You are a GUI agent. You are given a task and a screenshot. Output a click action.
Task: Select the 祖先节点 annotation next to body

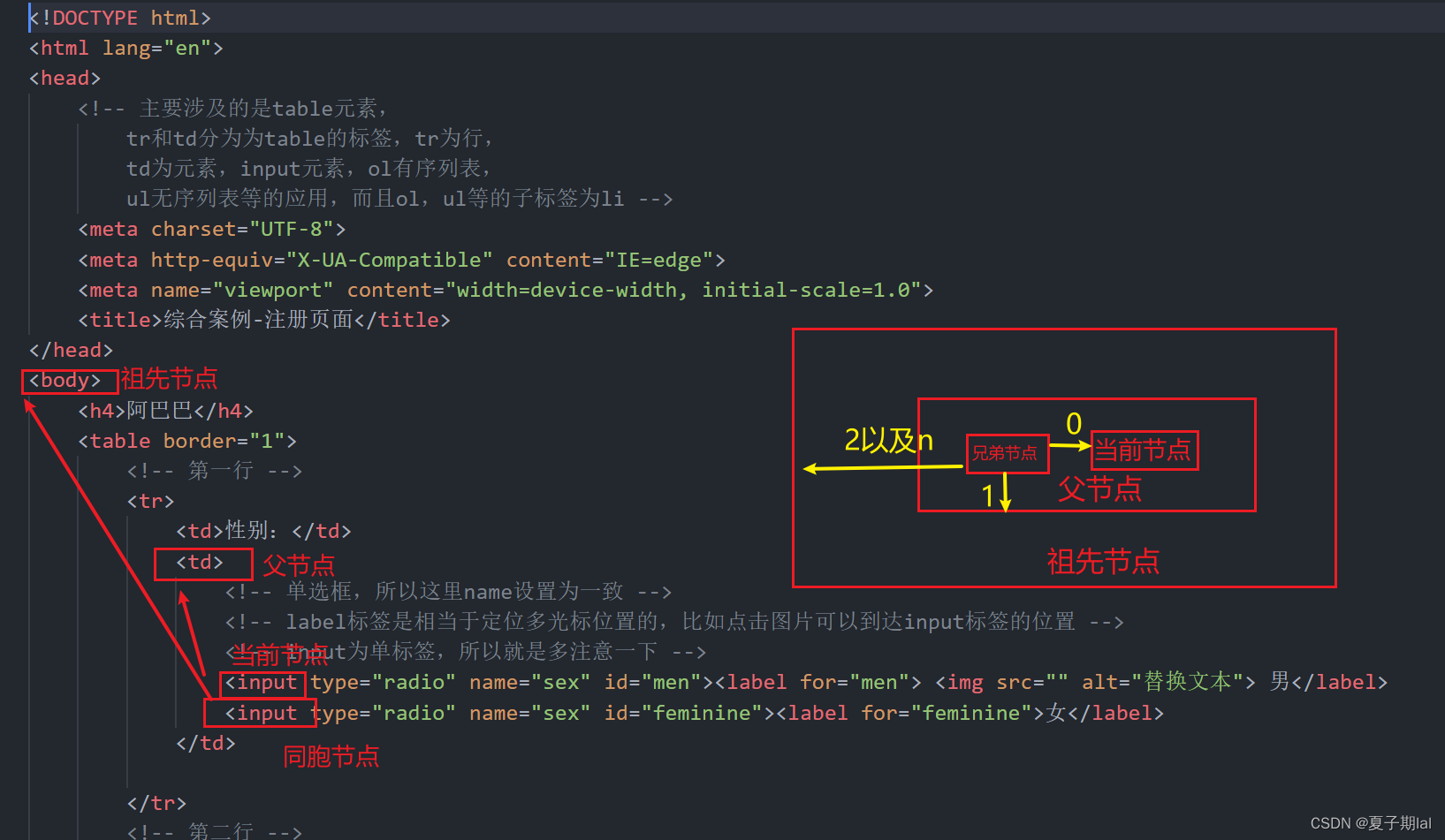(168, 378)
